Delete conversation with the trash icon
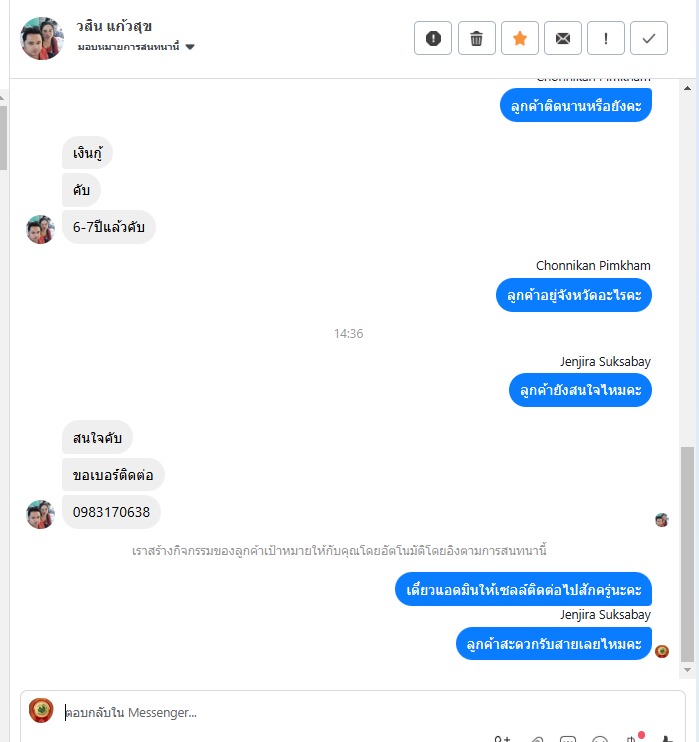The image size is (699, 742). [477, 38]
